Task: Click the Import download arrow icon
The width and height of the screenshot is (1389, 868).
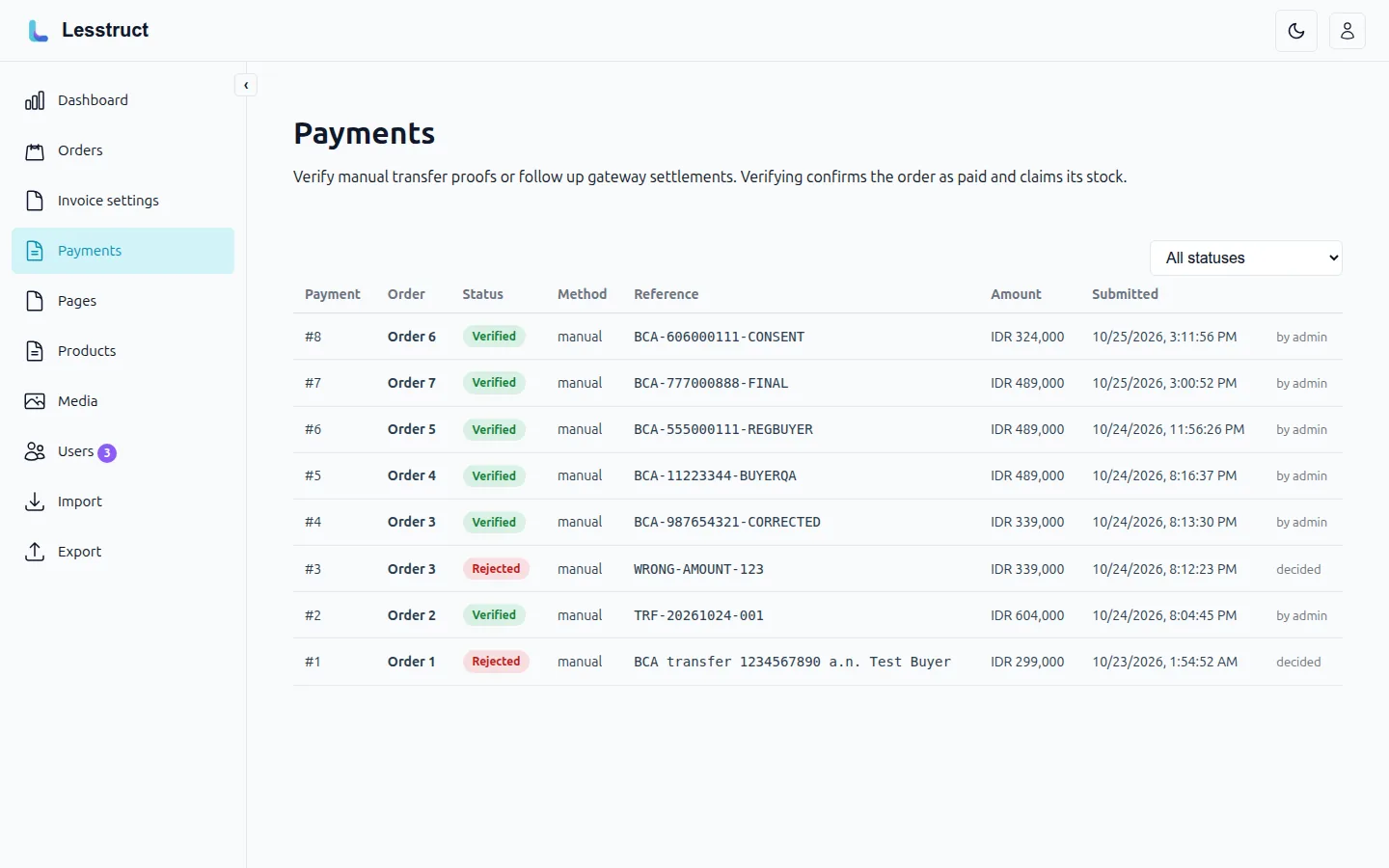Action: click(x=35, y=502)
